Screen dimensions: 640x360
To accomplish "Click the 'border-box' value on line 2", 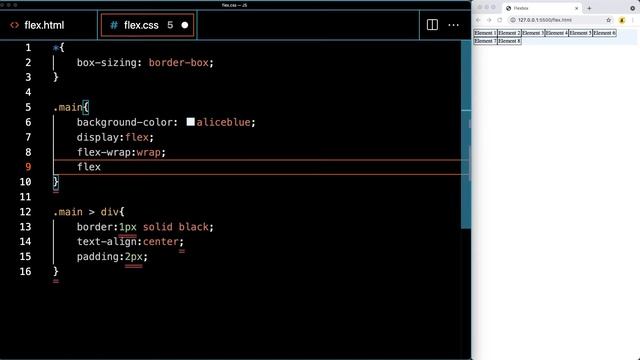I will click(178, 62).
